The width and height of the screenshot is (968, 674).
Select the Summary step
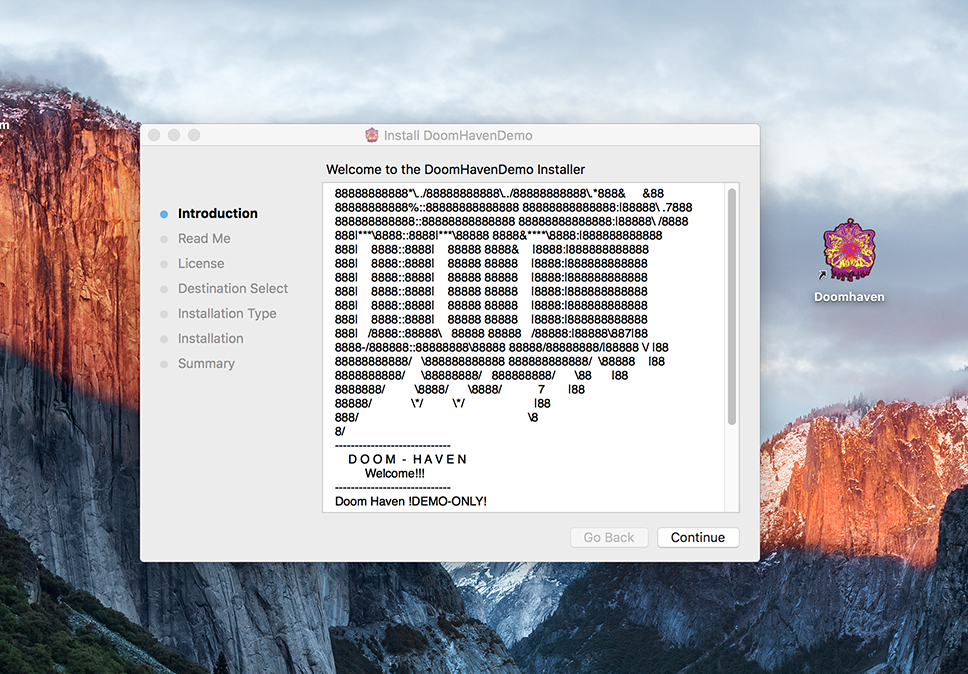(206, 364)
